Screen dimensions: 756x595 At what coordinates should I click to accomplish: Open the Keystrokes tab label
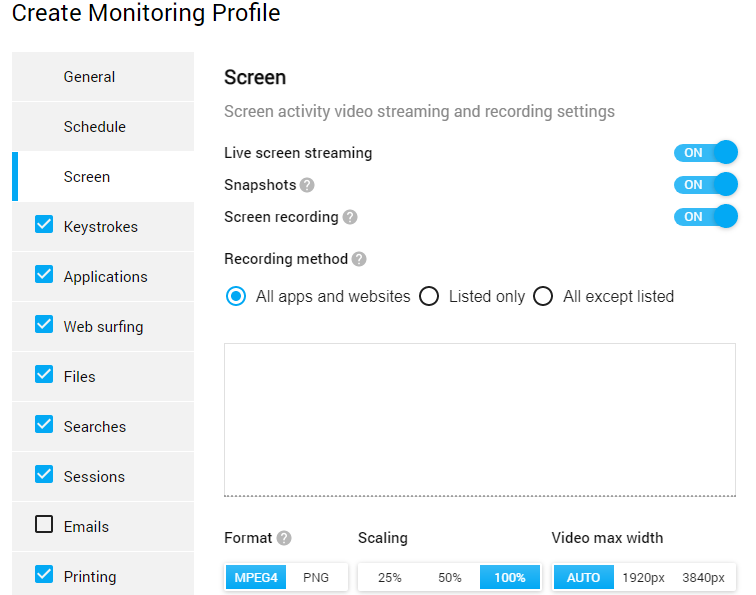[101, 227]
